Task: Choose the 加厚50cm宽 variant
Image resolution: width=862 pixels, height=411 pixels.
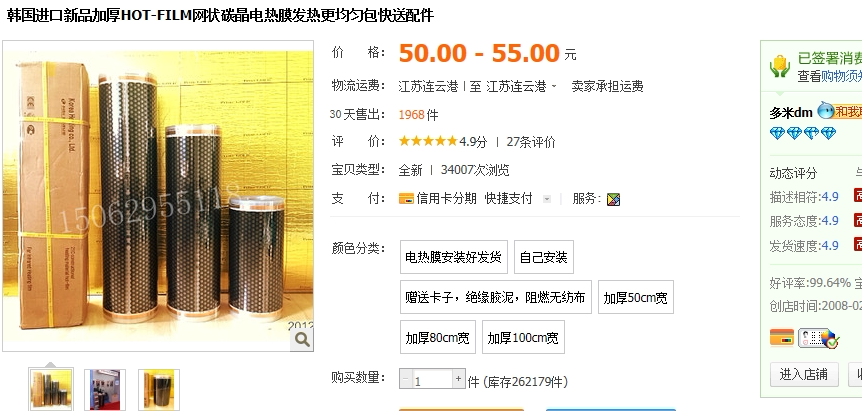Action: pos(636,297)
